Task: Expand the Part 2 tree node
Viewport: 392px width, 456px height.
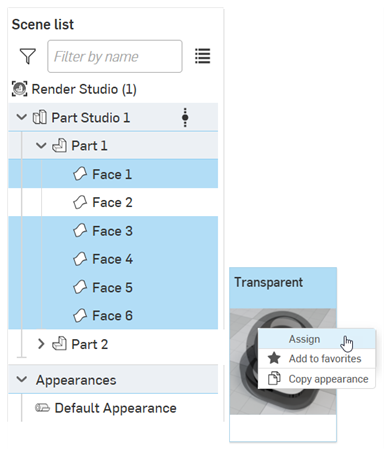Action: pyautogui.click(x=41, y=344)
